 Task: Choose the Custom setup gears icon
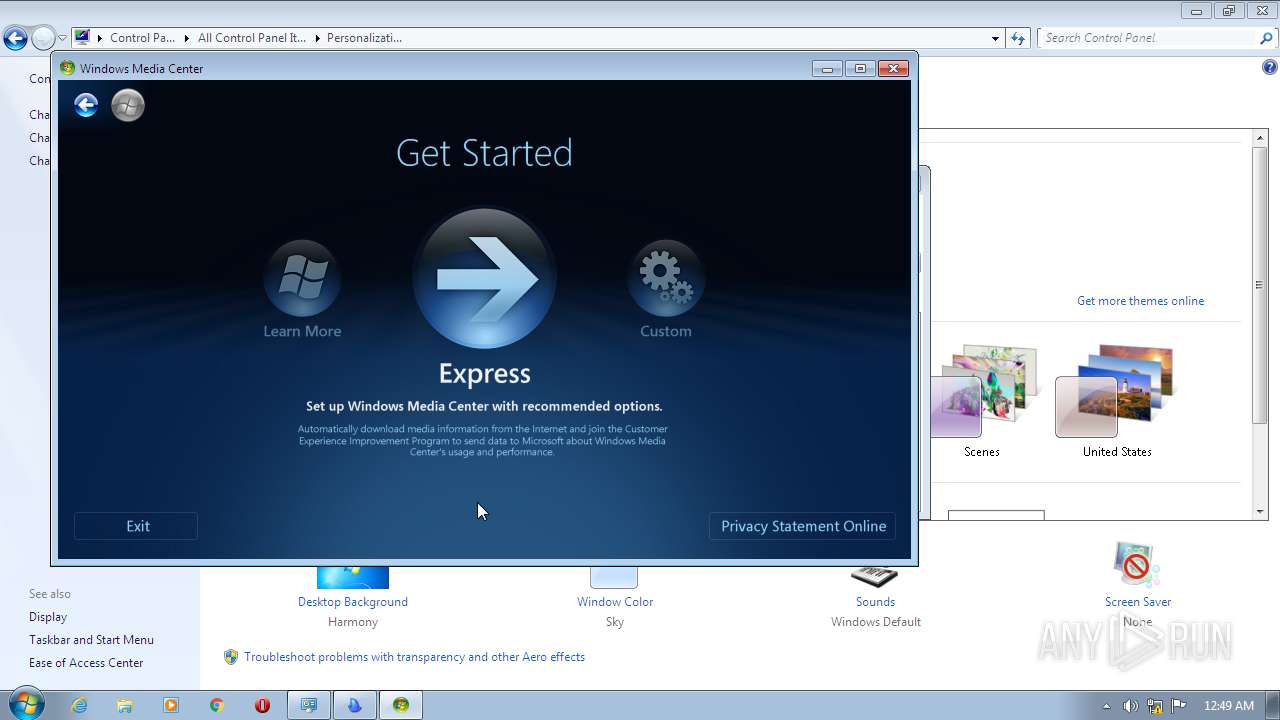pos(666,278)
